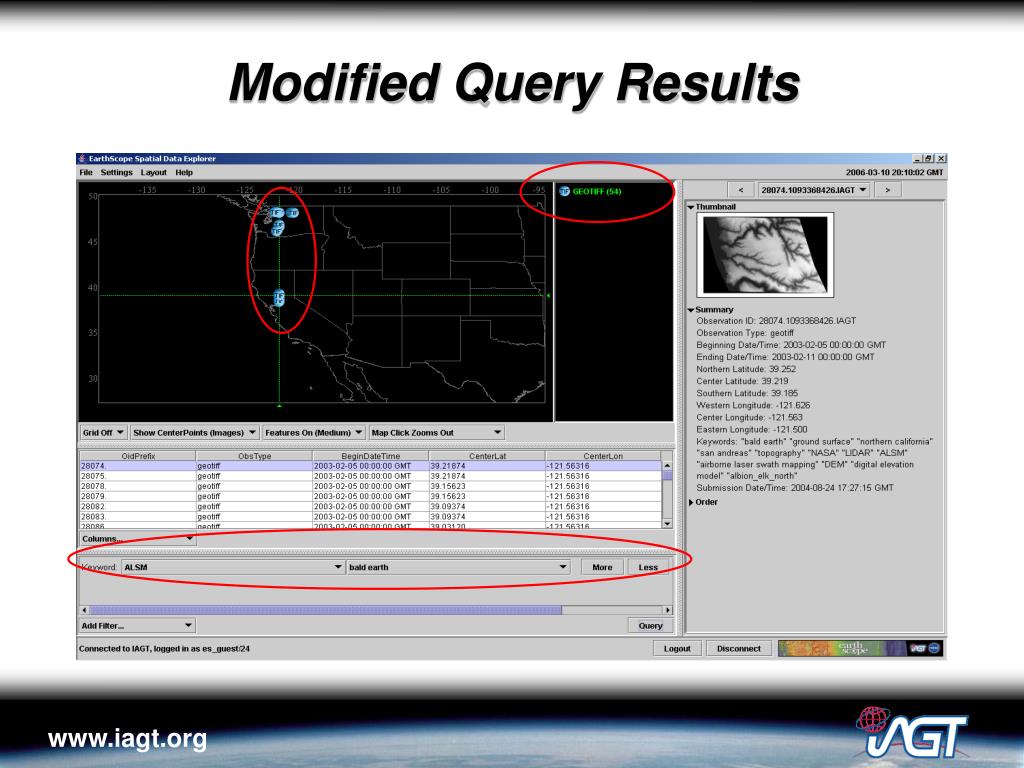Screen dimensions: 1024x768
Task: Expand the Order section
Action: [x=691, y=502]
